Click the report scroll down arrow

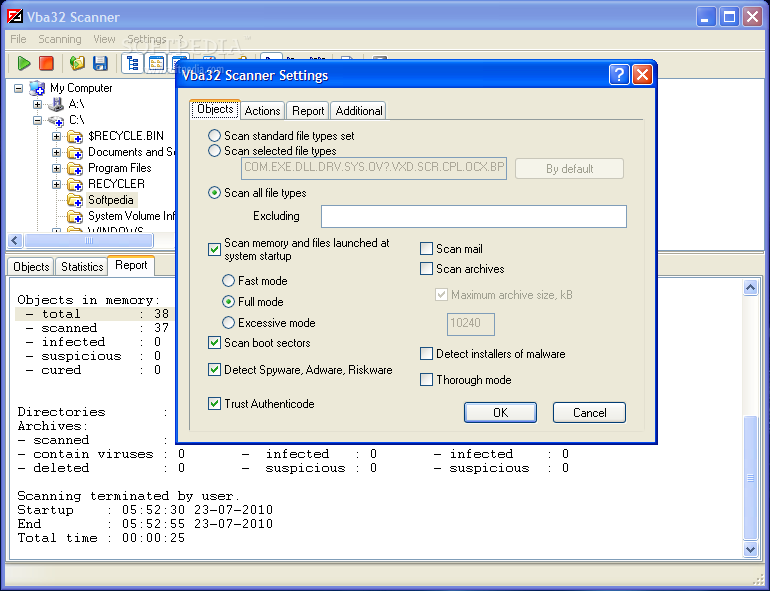tap(750, 550)
